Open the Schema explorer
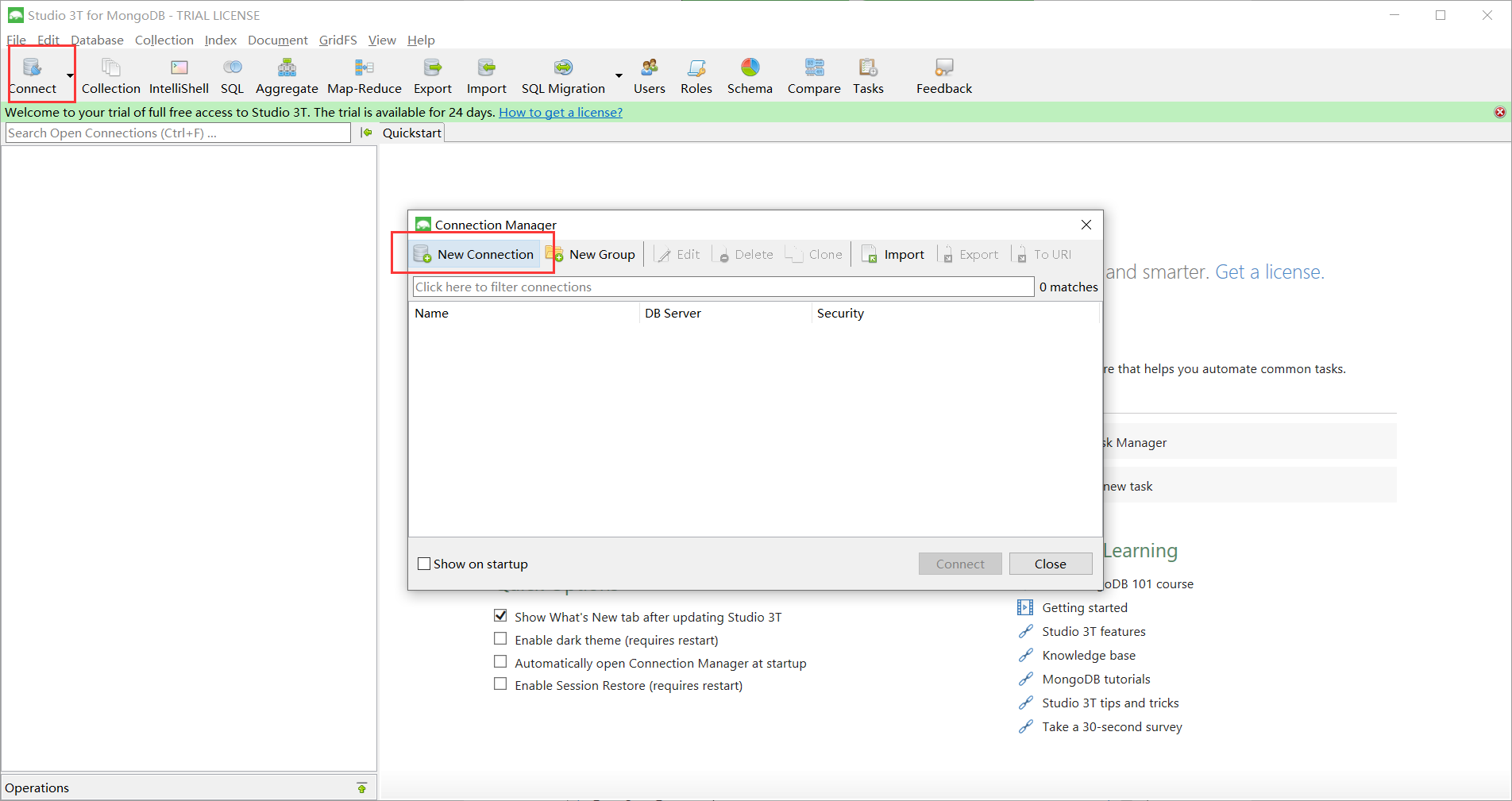 pyautogui.click(x=750, y=75)
